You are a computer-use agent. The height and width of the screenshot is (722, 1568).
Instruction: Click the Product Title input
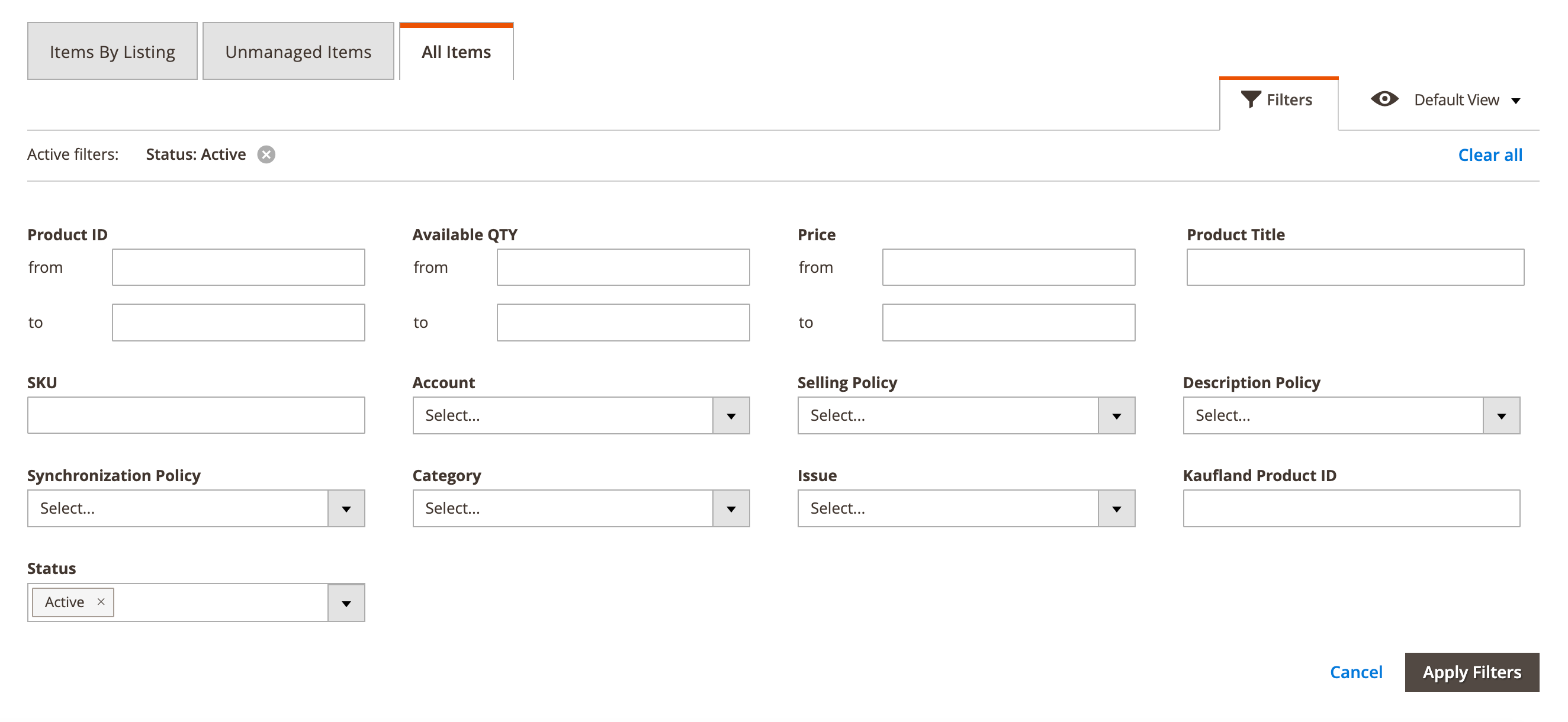click(x=1355, y=267)
